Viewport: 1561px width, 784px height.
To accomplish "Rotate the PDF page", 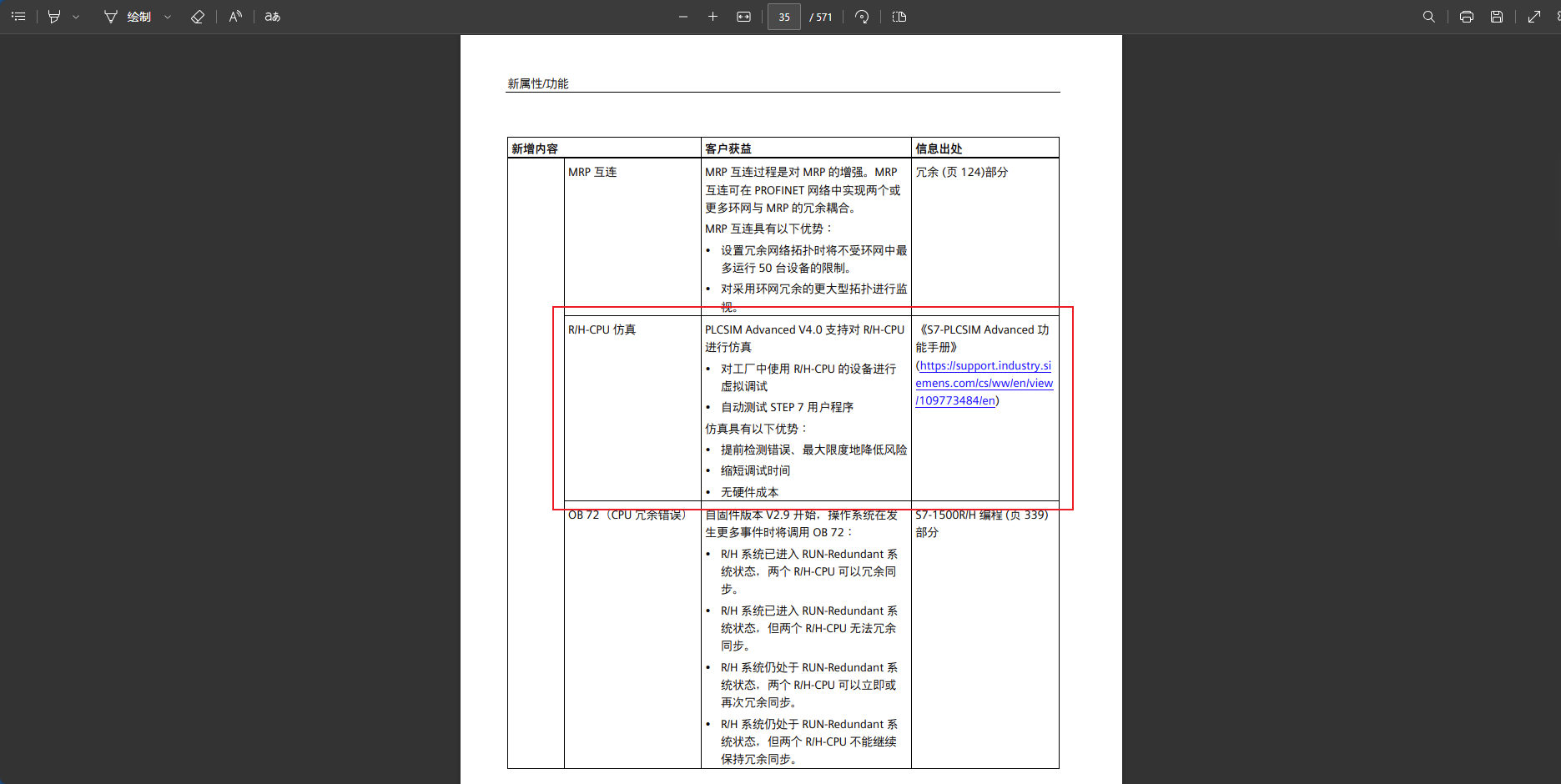I will 862,17.
